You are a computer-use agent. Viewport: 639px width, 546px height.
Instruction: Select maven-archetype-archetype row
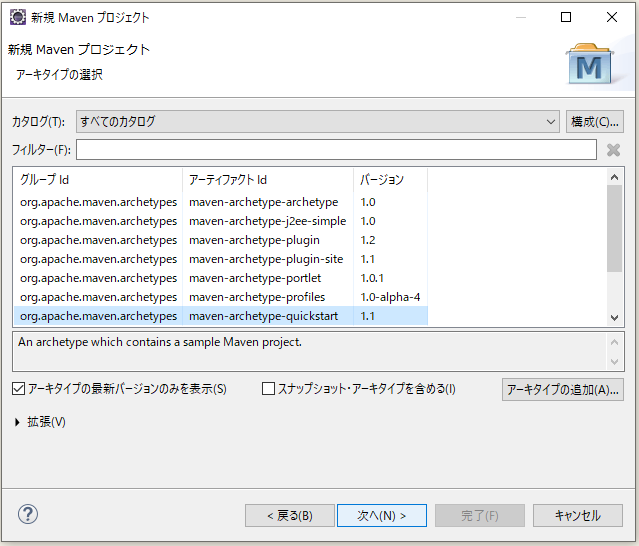tap(221, 202)
